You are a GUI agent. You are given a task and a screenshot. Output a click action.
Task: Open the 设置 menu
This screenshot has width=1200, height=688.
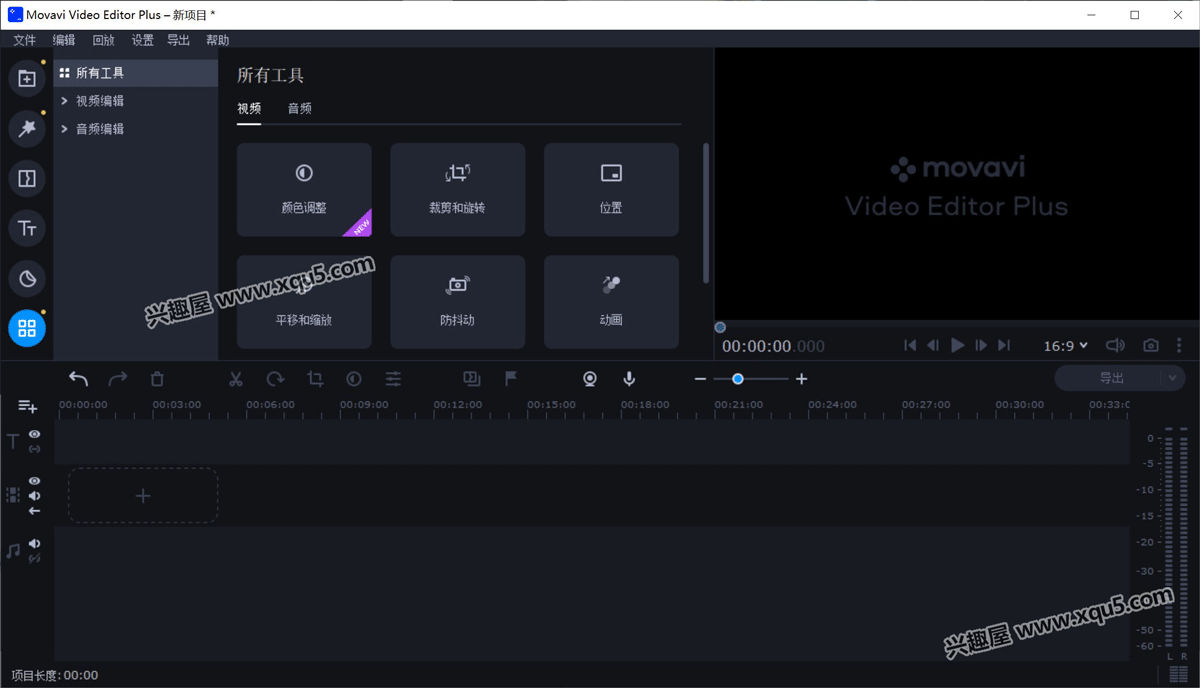[x=143, y=40]
